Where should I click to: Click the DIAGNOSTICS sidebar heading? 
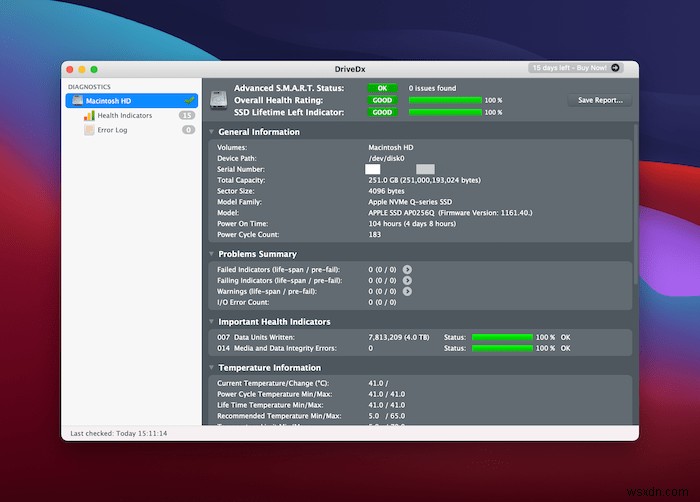[89, 87]
